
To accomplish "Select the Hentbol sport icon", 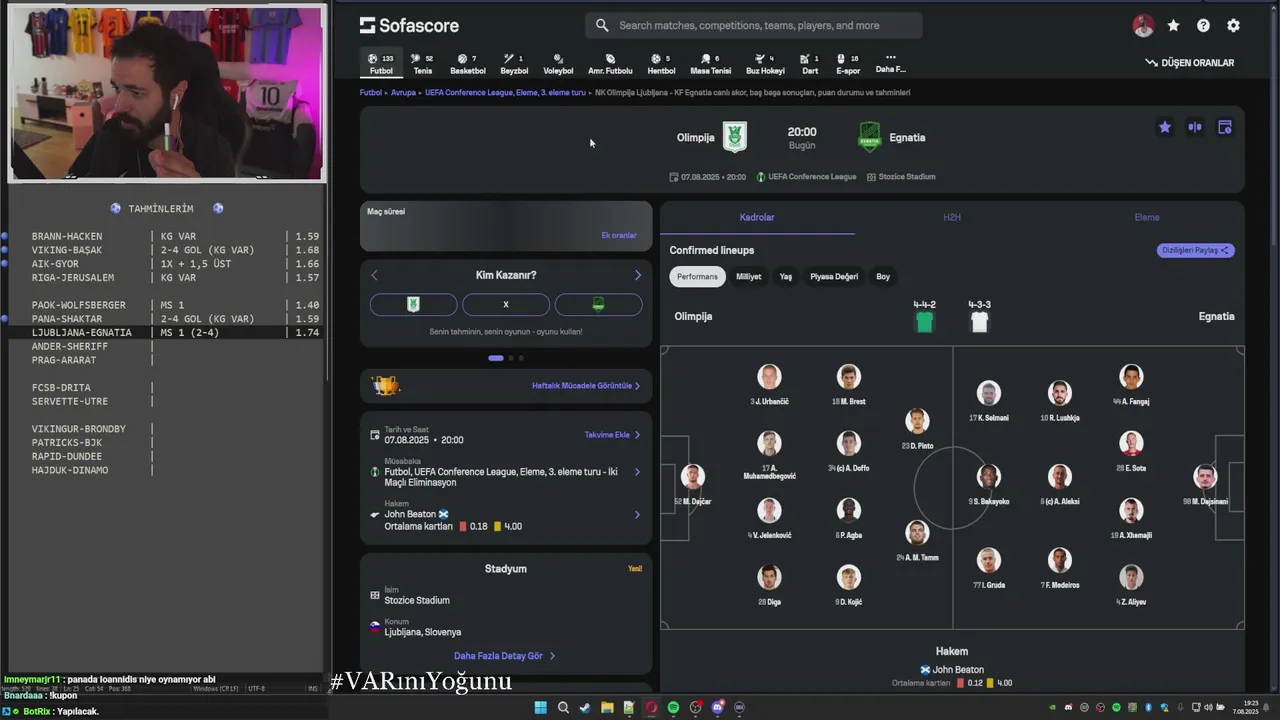I will pyautogui.click(x=661, y=64).
